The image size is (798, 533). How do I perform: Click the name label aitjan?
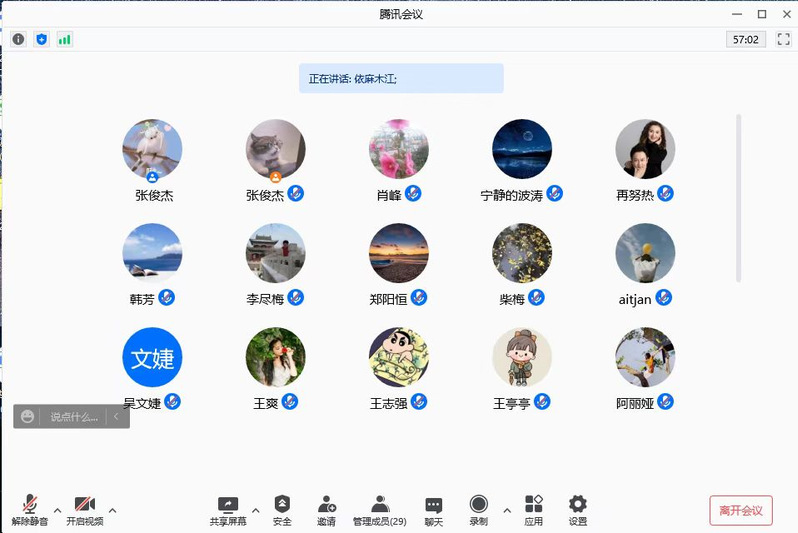pyautogui.click(x=635, y=299)
